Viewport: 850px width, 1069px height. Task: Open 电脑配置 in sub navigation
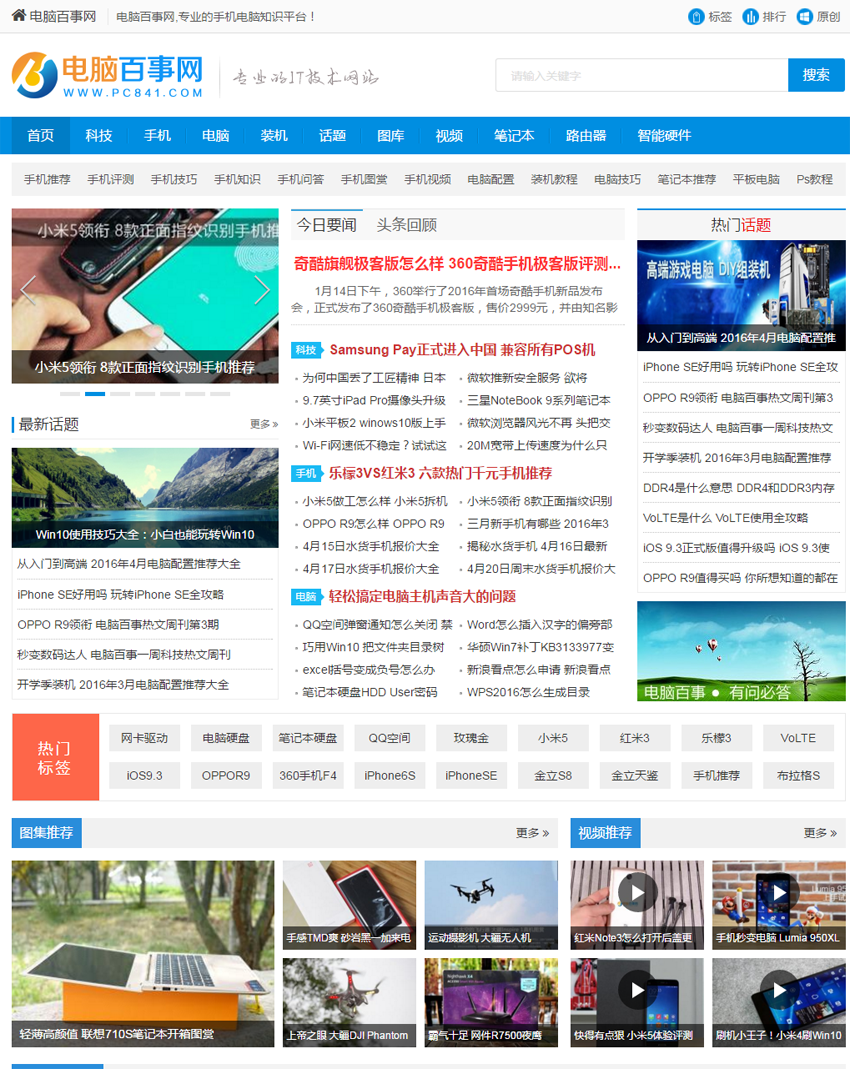[491, 179]
